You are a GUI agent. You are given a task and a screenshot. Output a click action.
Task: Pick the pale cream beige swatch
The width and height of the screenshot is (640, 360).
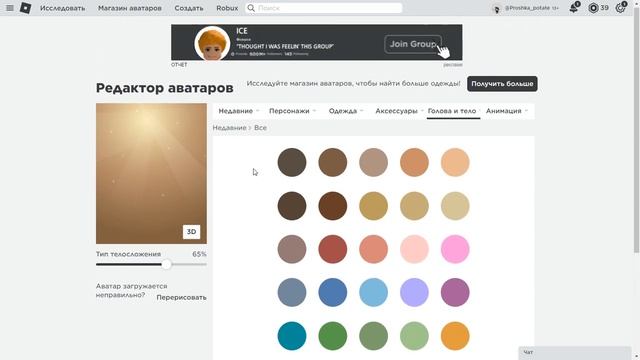pos(455,206)
